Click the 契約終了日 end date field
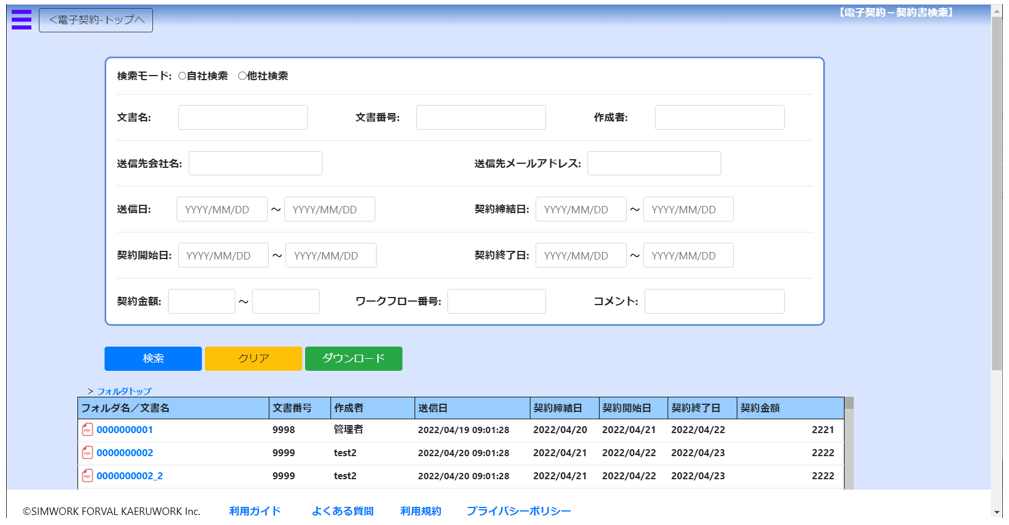 [x=689, y=255]
